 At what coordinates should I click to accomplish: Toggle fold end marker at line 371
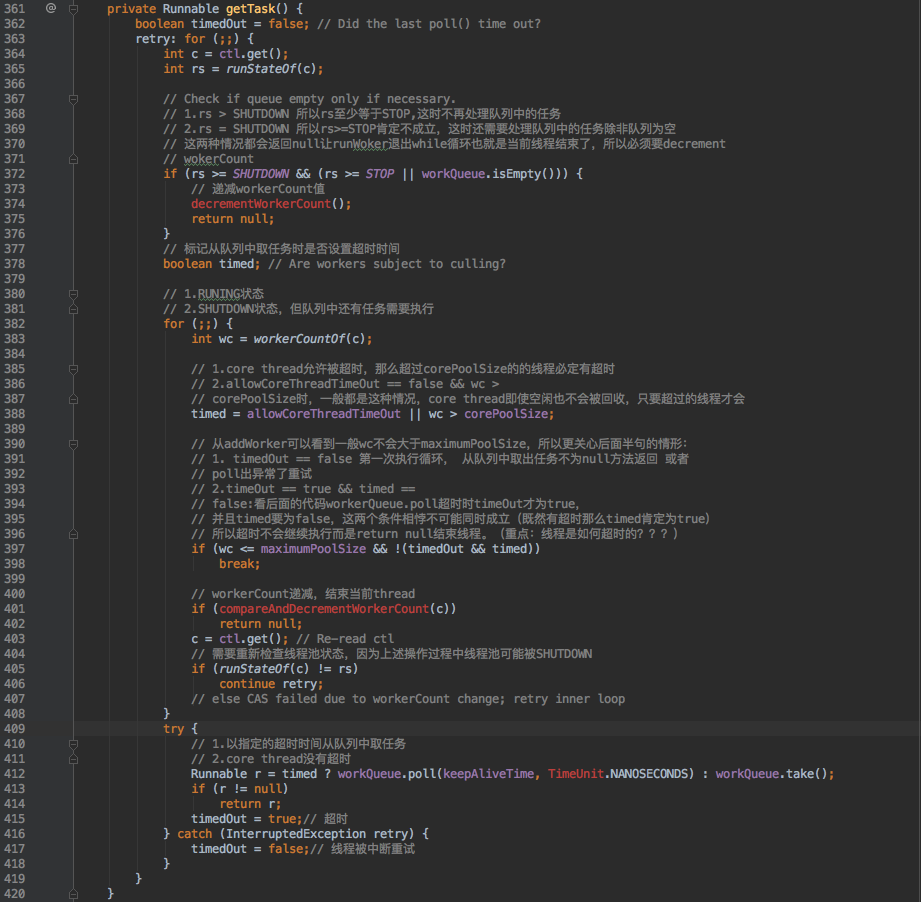point(73,159)
